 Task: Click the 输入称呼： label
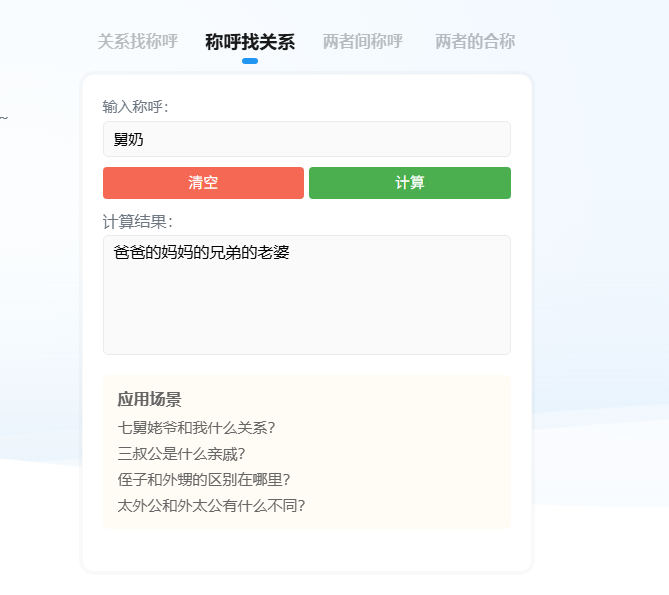pyautogui.click(x=135, y=107)
